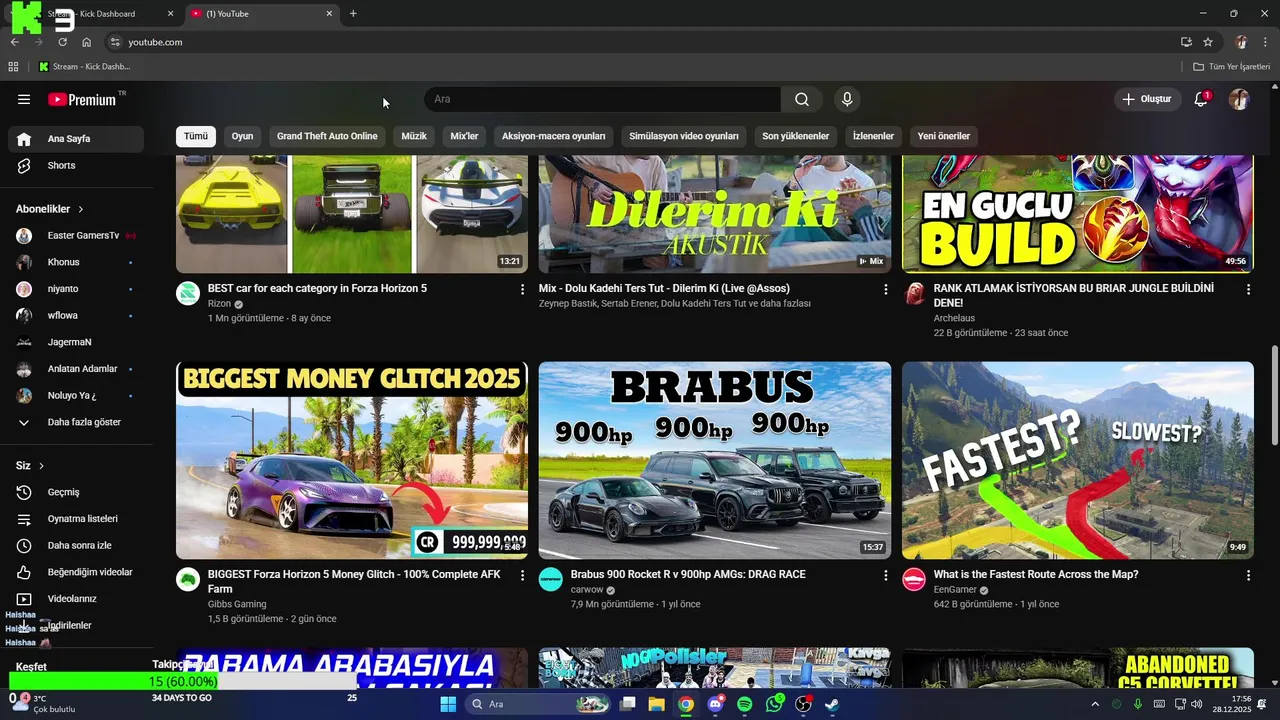Screen dimensions: 1280x720
Task: Click the Oluştur create button
Action: tap(1146, 99)
